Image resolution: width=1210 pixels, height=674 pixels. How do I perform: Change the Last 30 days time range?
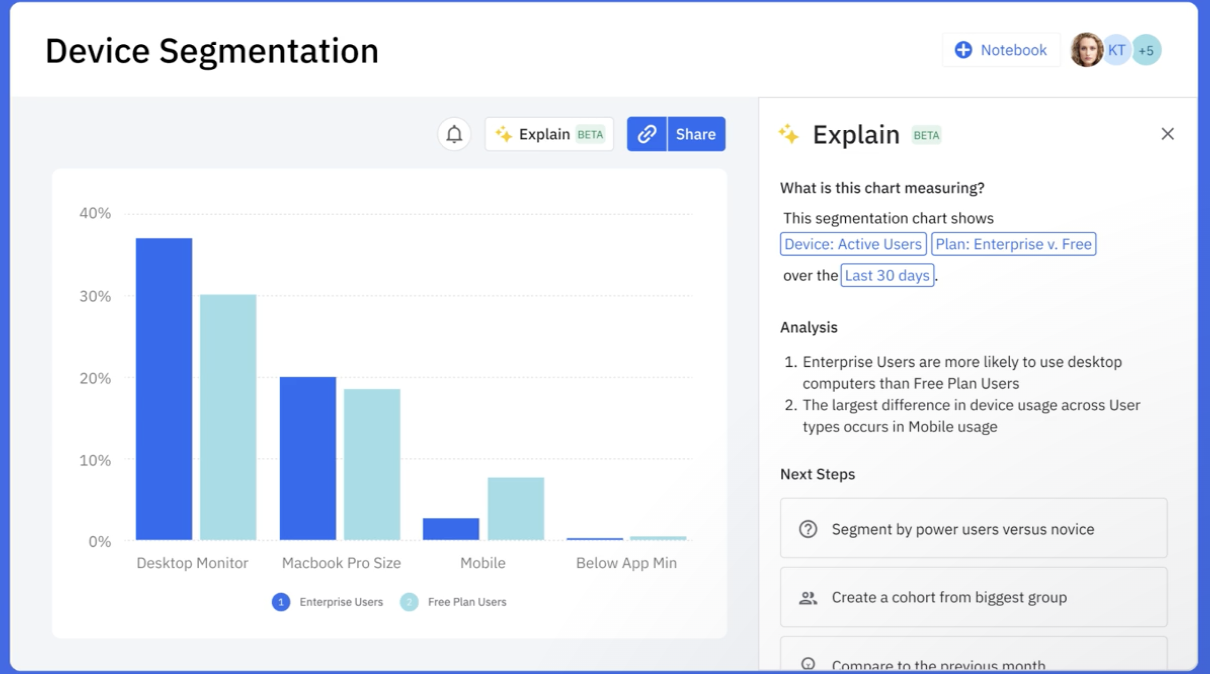(887, 275)
